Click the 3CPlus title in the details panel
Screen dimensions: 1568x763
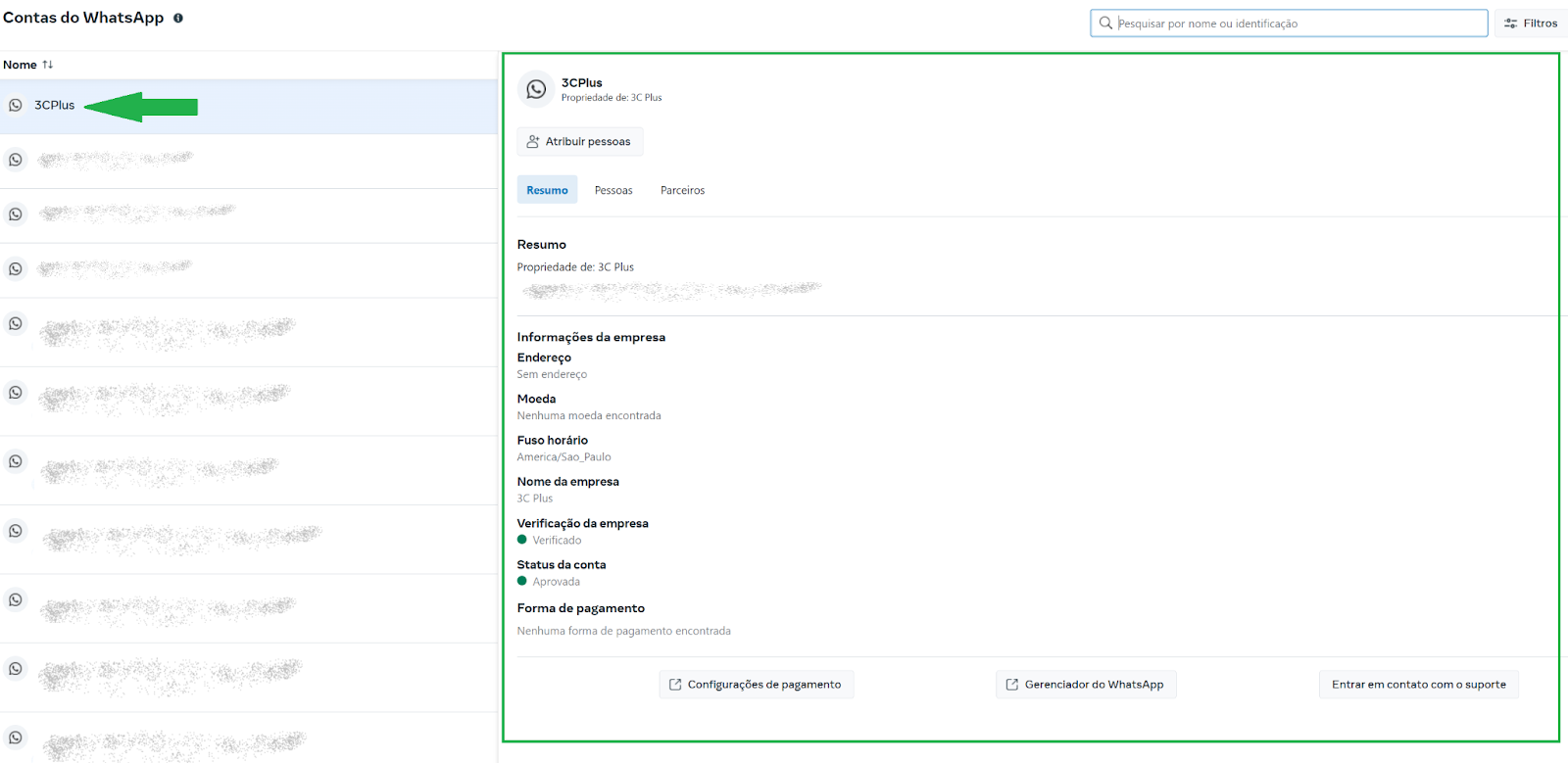tap(581, 83)
